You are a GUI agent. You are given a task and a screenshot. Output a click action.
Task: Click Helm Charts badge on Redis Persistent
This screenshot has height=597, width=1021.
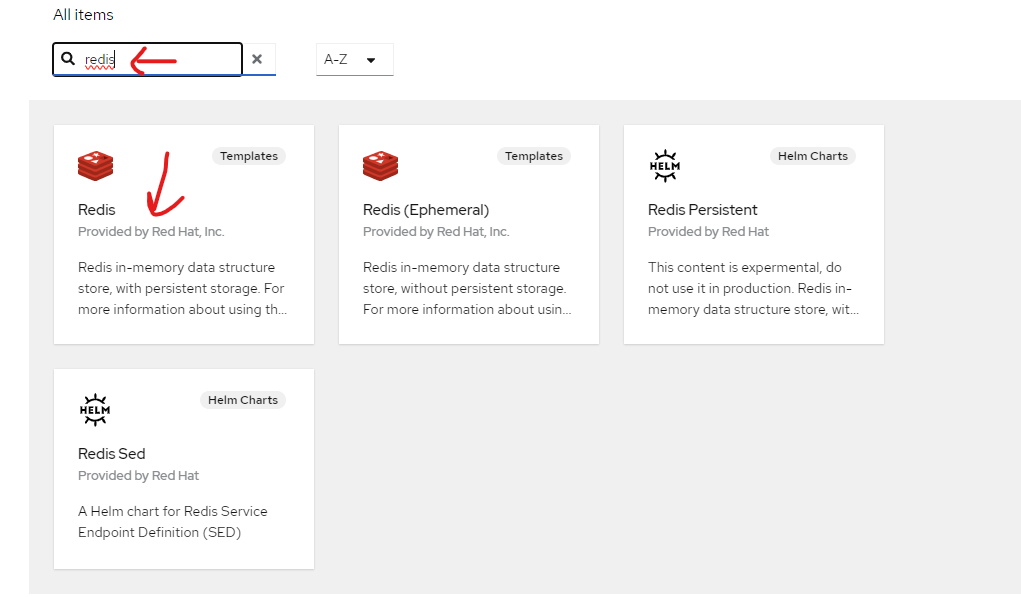813,156
